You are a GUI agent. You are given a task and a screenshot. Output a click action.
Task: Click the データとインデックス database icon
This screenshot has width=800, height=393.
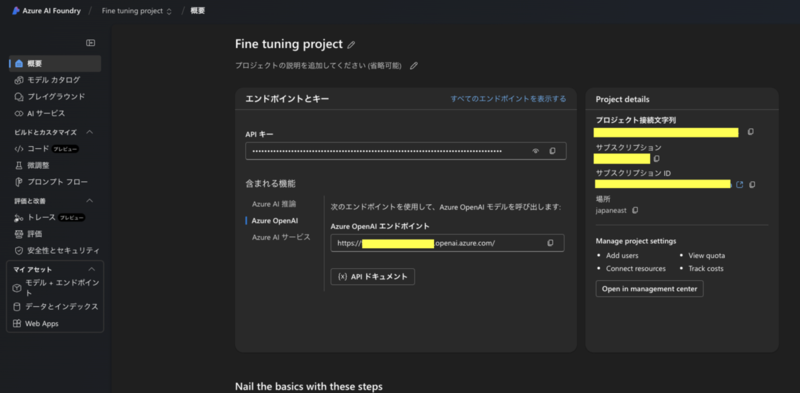click(x=17, y=307)
